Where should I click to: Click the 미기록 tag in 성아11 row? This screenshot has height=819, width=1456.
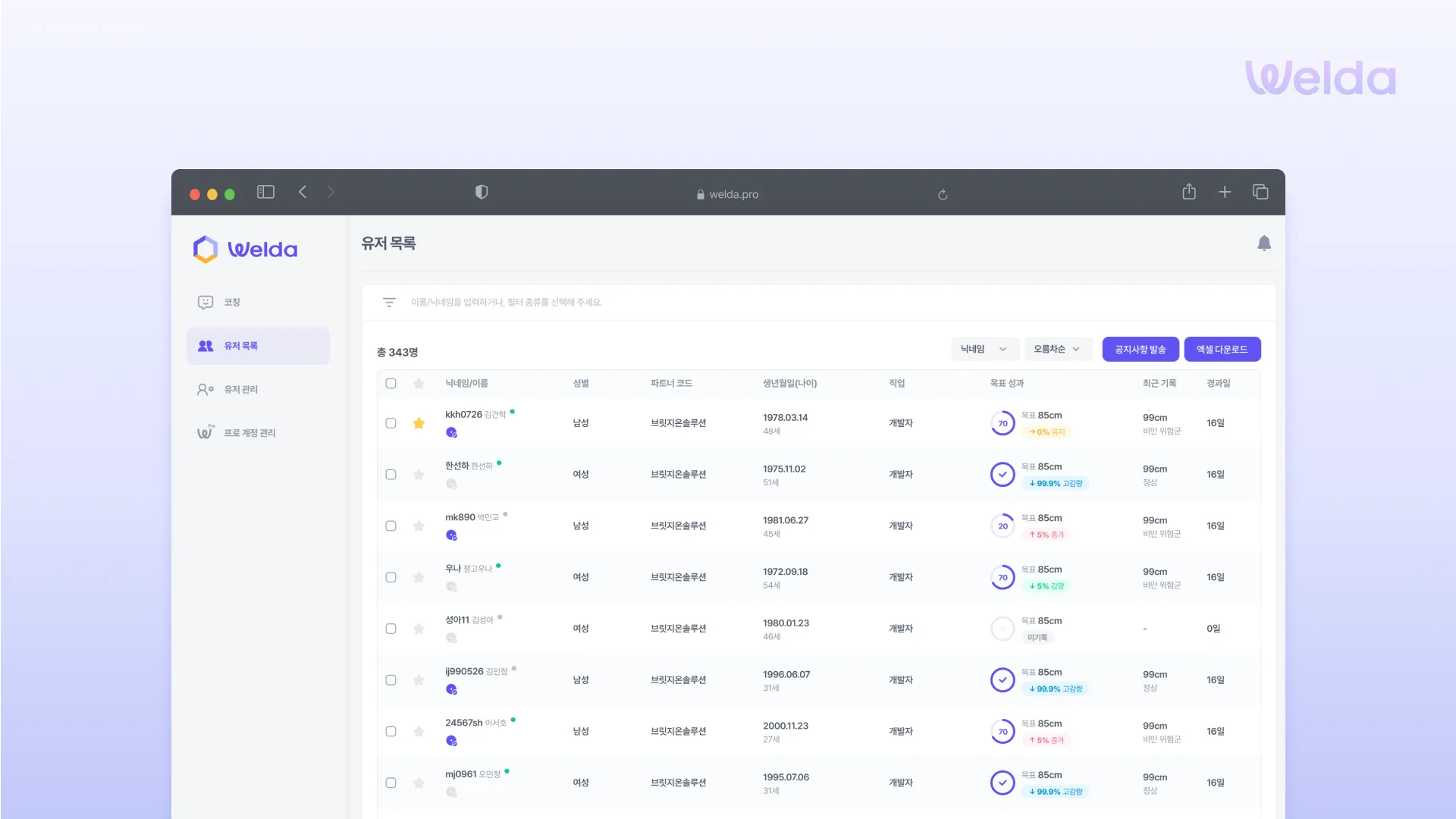click(1037, 638)
